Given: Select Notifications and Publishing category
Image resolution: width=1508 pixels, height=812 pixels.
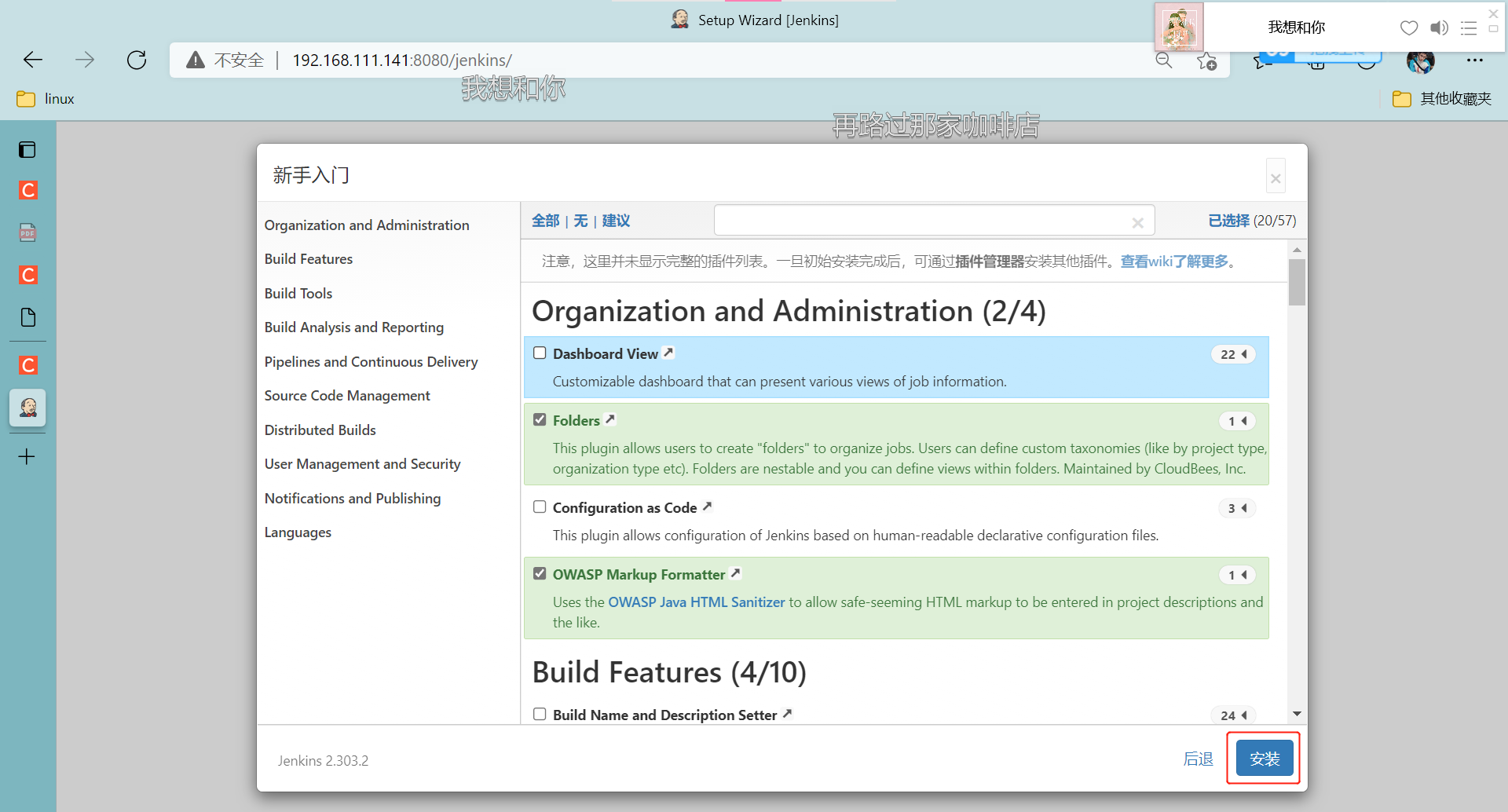Looking at the screenshot, I should coord(353,499).
